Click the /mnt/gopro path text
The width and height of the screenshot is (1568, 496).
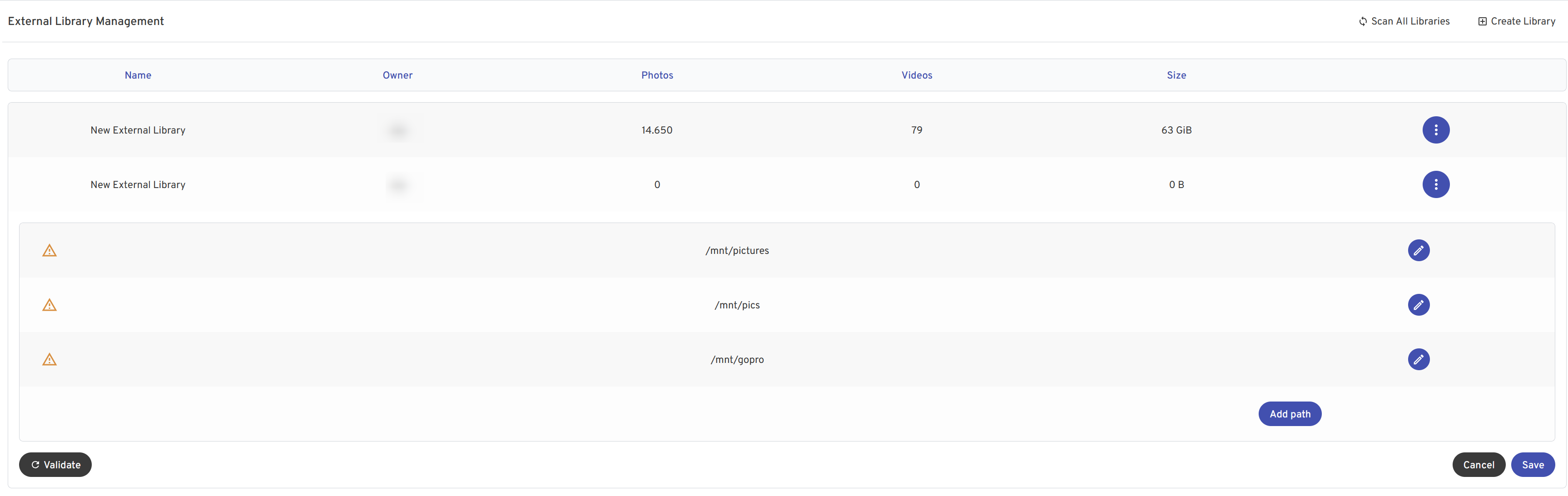click(x=737, y=359)
